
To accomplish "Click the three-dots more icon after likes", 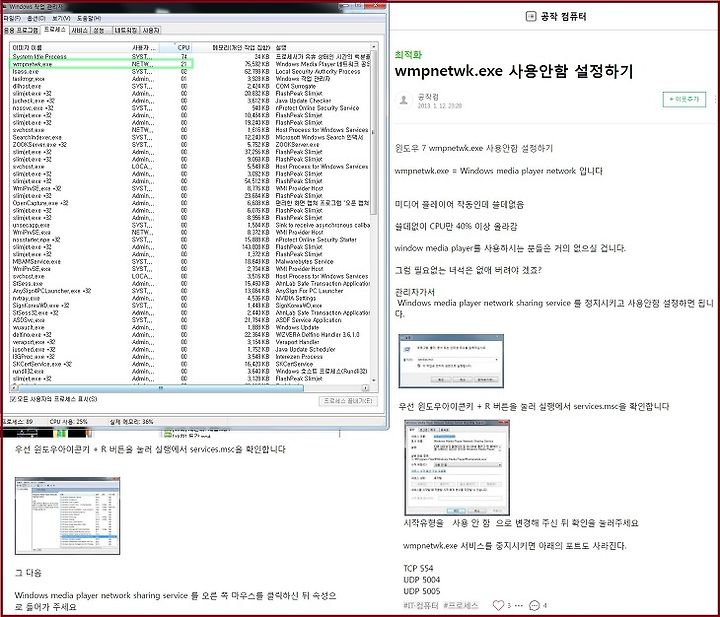I will tap(518, 605).
